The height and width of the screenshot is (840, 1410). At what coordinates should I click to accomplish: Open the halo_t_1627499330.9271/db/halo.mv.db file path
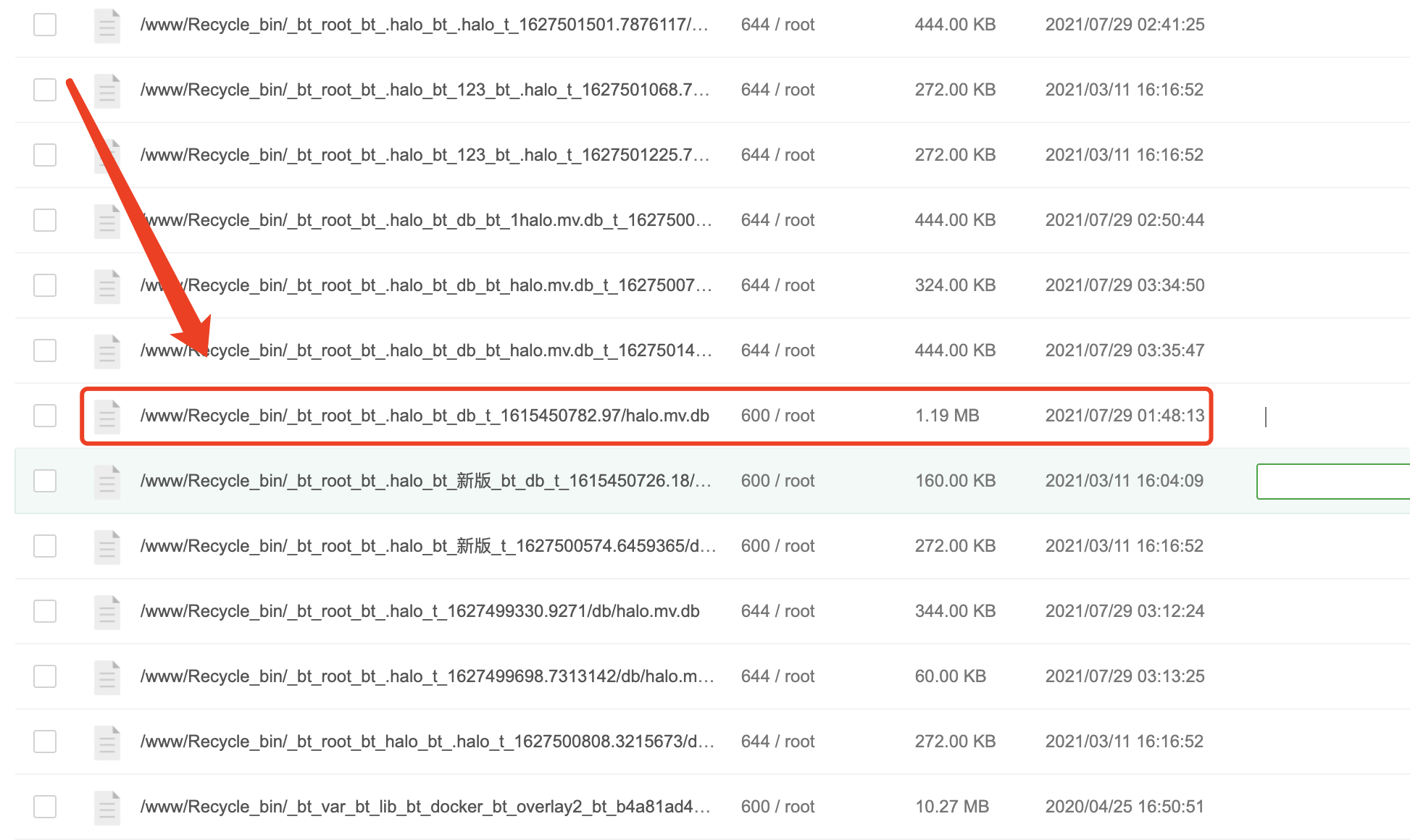(x=420, y=611)
